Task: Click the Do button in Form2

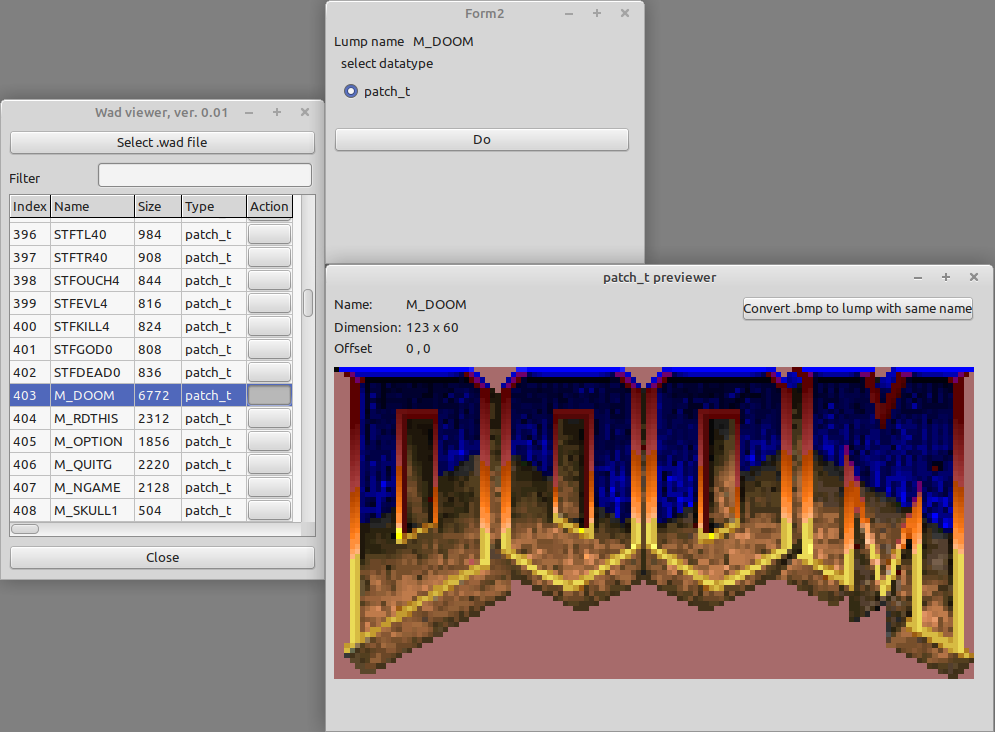Action: (x=482, y=140)
